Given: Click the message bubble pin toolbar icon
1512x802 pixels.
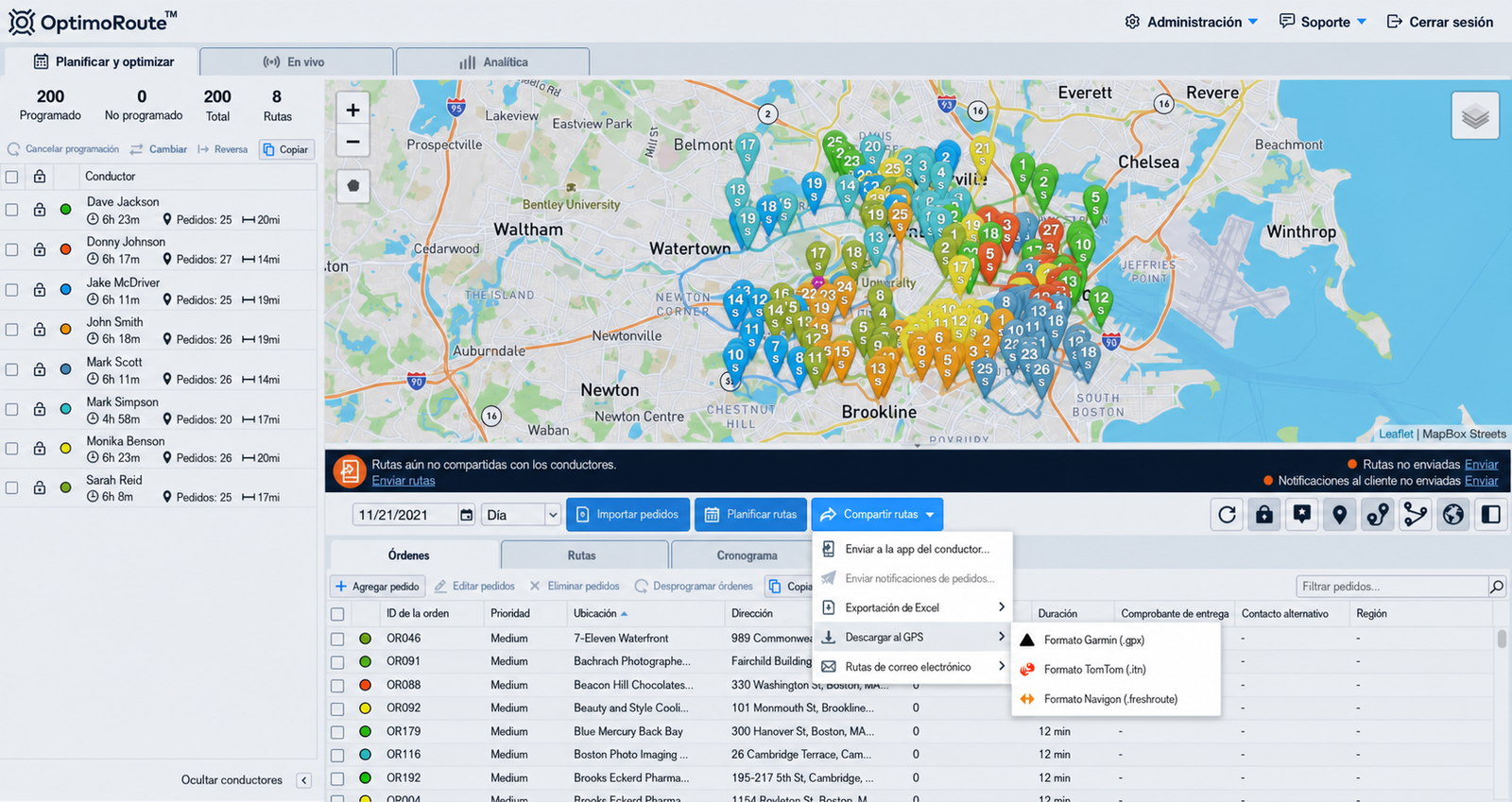Looking at the screenshot, I should (x=1302, y=515).
